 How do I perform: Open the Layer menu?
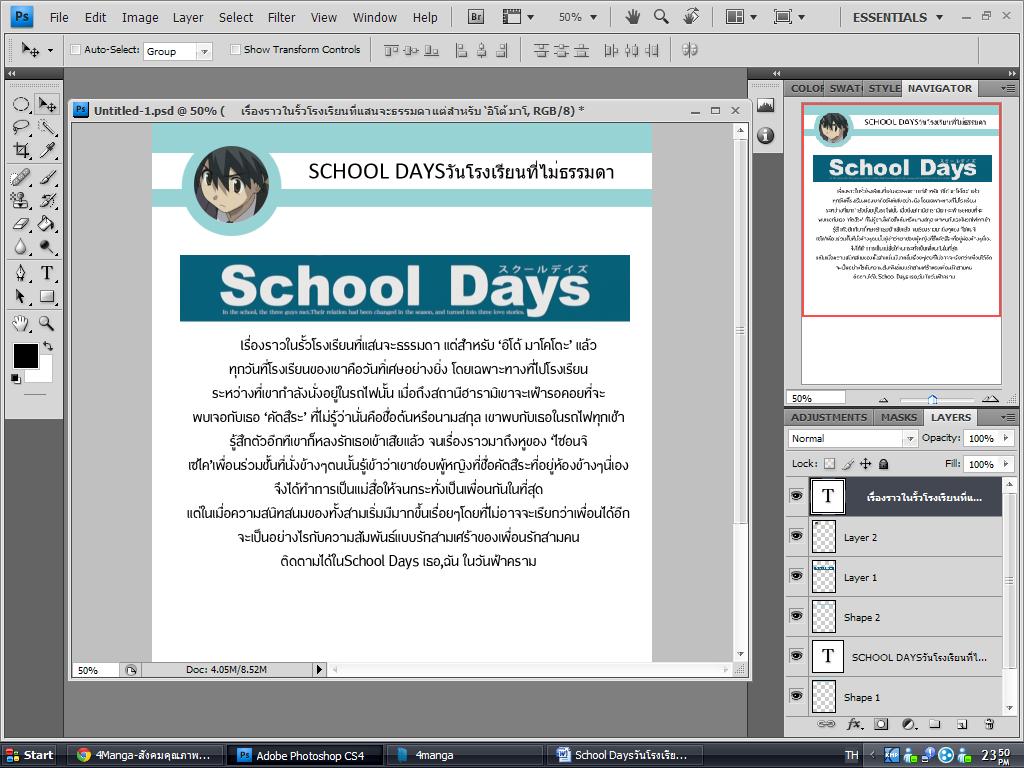click(x=188, y=18)
